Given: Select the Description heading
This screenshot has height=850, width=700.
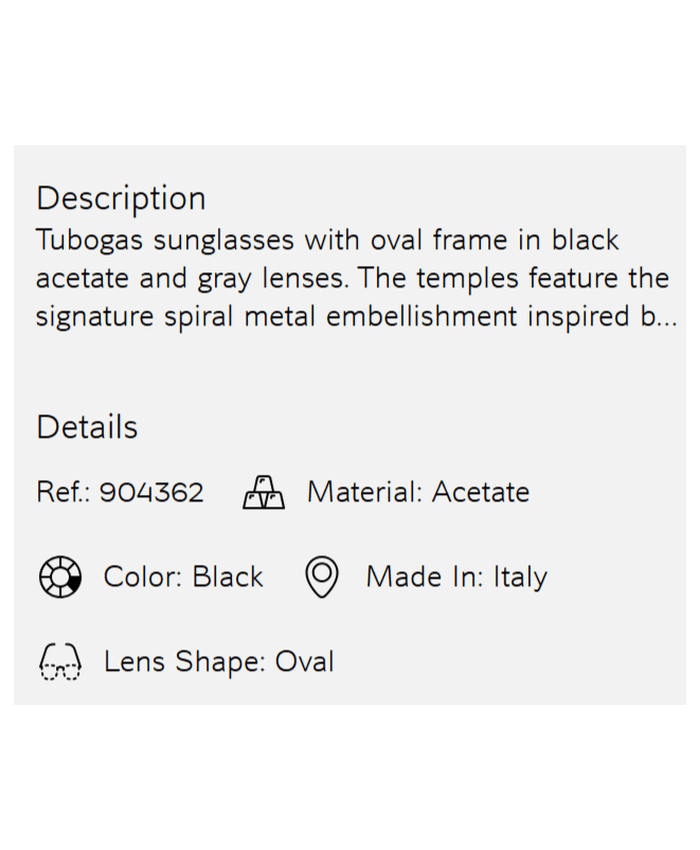Looking at the screenshot, I should [121, 198].
